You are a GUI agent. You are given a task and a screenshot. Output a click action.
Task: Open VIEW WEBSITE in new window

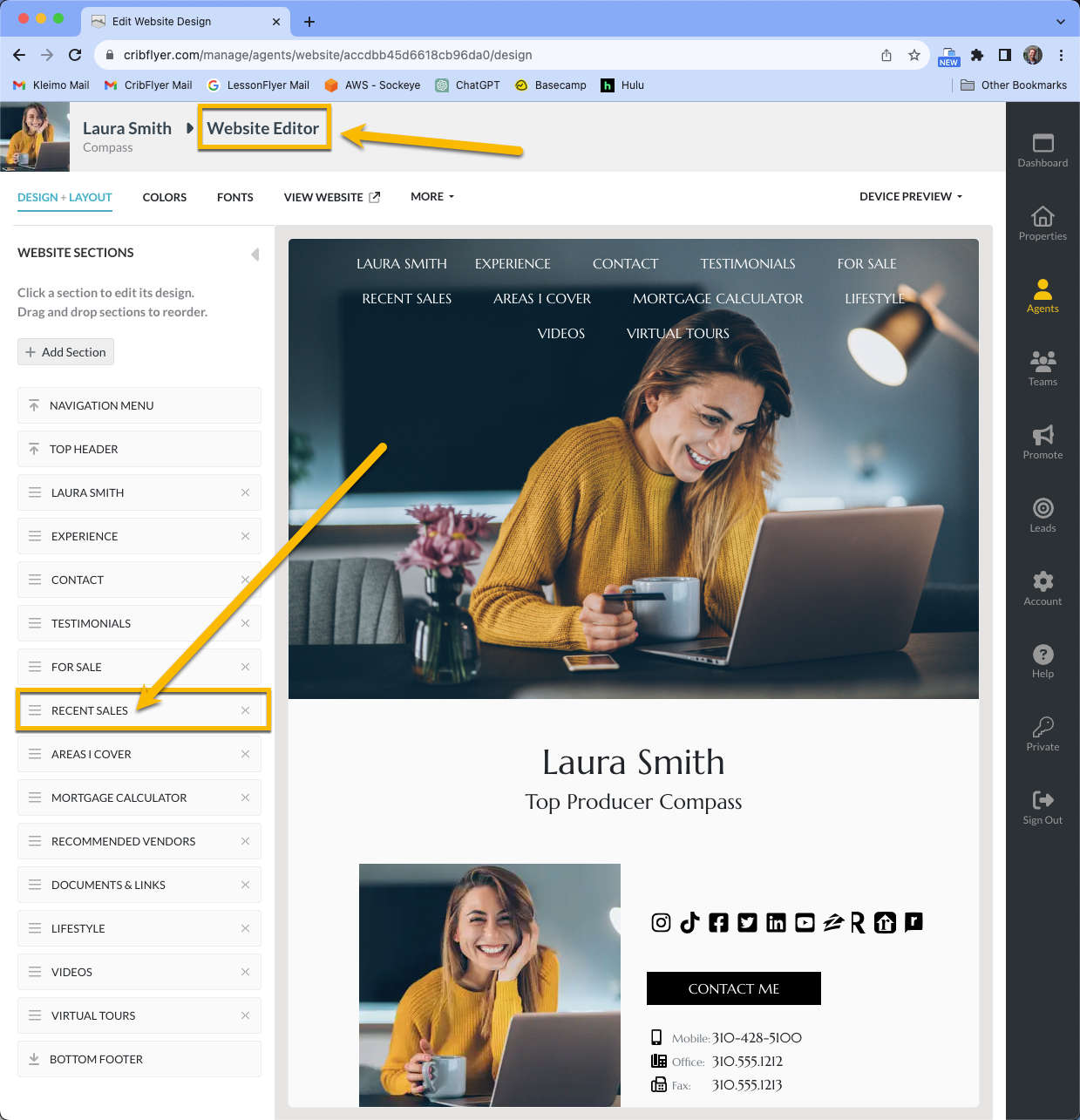tap(332, 197)
